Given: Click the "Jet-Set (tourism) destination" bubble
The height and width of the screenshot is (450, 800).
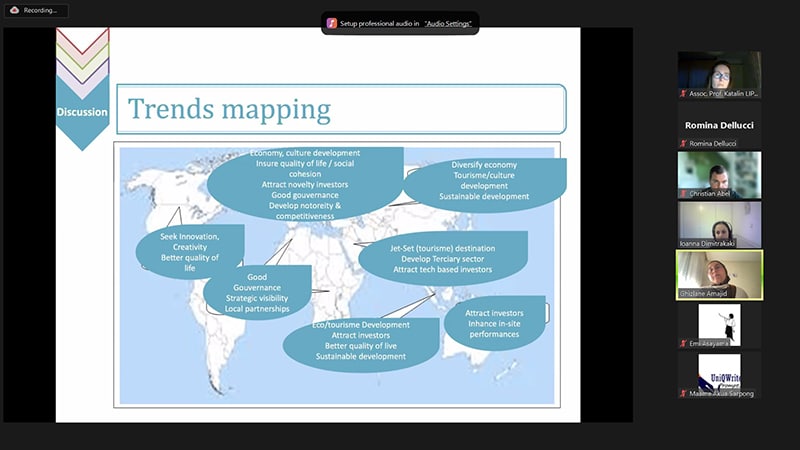Looking at the screenshot, I should [x=441, y=259].
